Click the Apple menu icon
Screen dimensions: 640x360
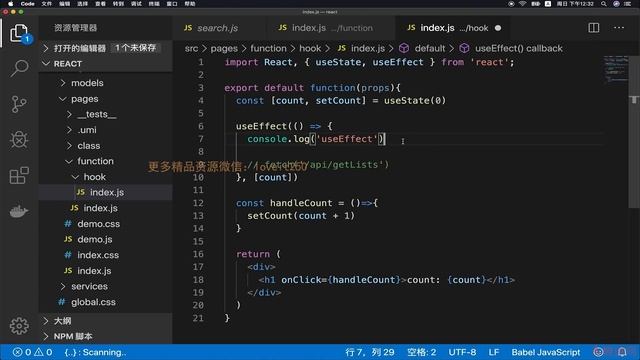(x=10, y=4)
